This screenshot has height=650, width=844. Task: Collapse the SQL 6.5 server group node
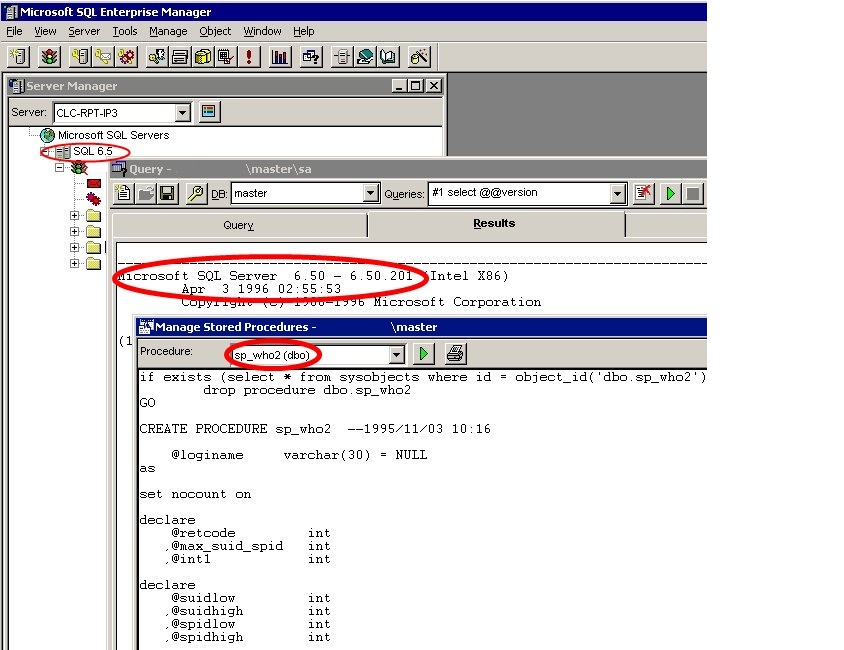(x=45, y=152)
